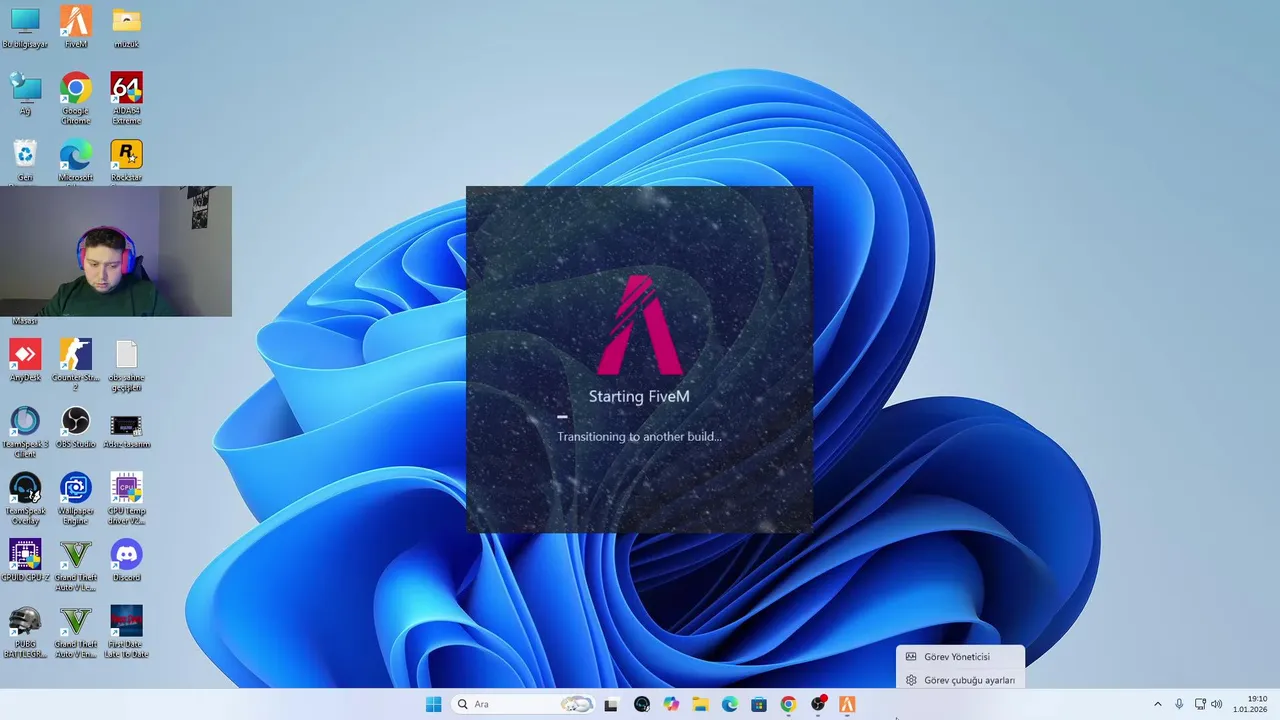Click the FiveM loading progress bar
The width and height of the screenshot is (1280, 720).
pyautogui.click(x=639, y=417)
